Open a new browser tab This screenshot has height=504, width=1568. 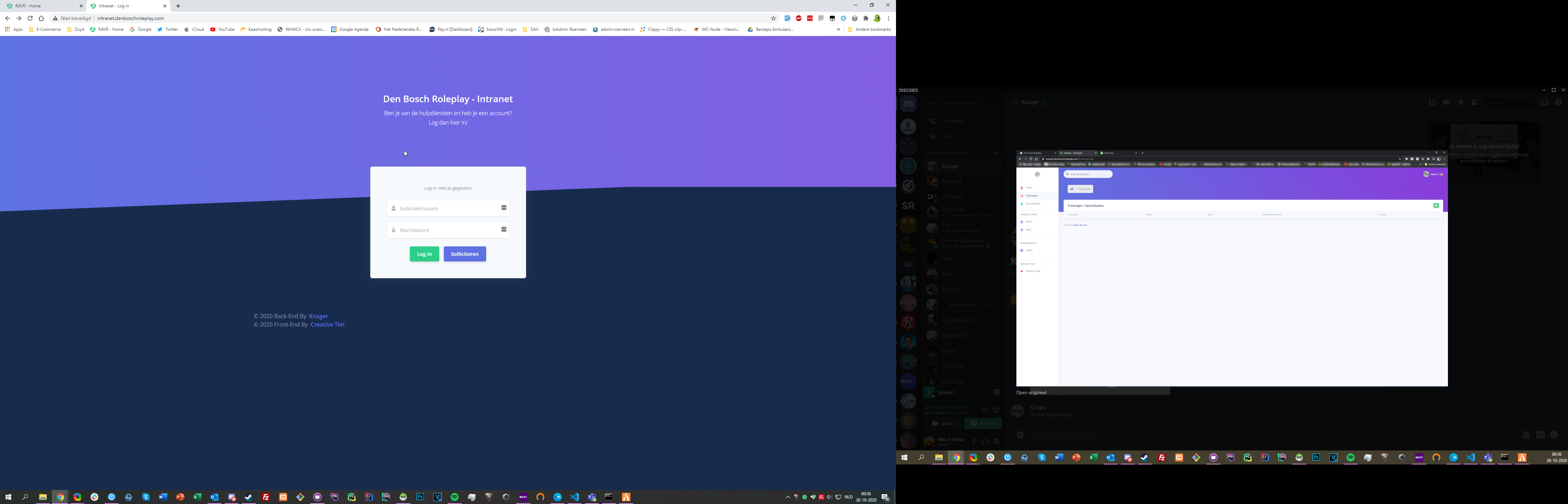178,6
